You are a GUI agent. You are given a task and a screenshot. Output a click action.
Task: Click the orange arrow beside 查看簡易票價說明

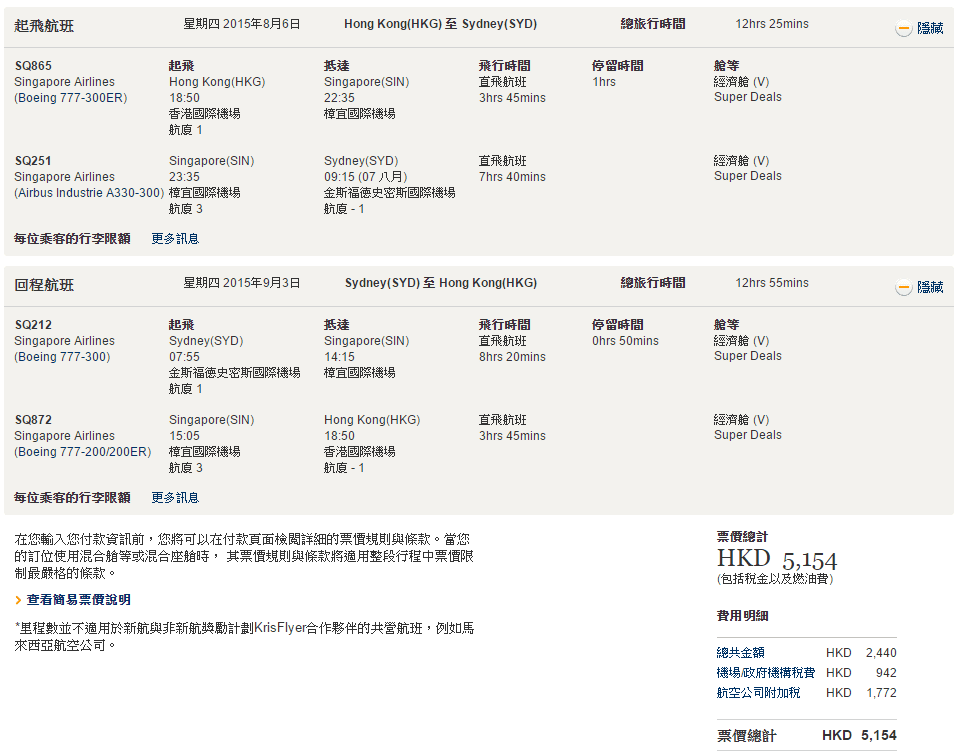click(19, 600)
